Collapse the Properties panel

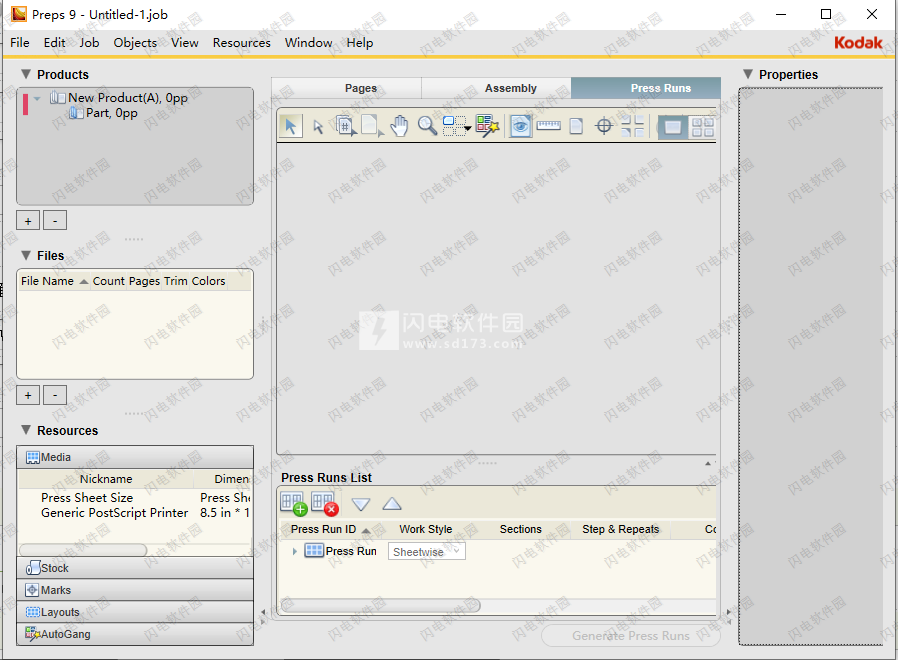pyautogui.click(x=747, y=74)
